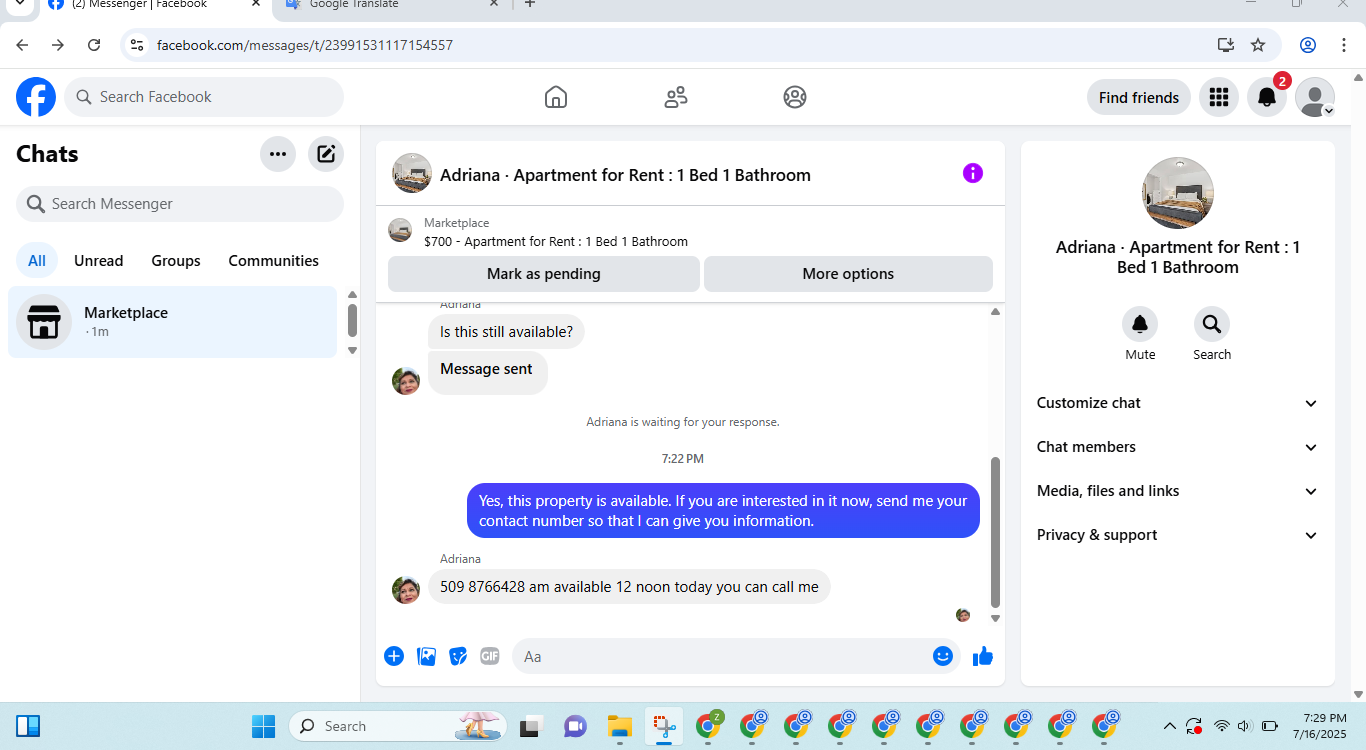
Task: Click the Search Messenger field
Action: click(x=180, y=204)
